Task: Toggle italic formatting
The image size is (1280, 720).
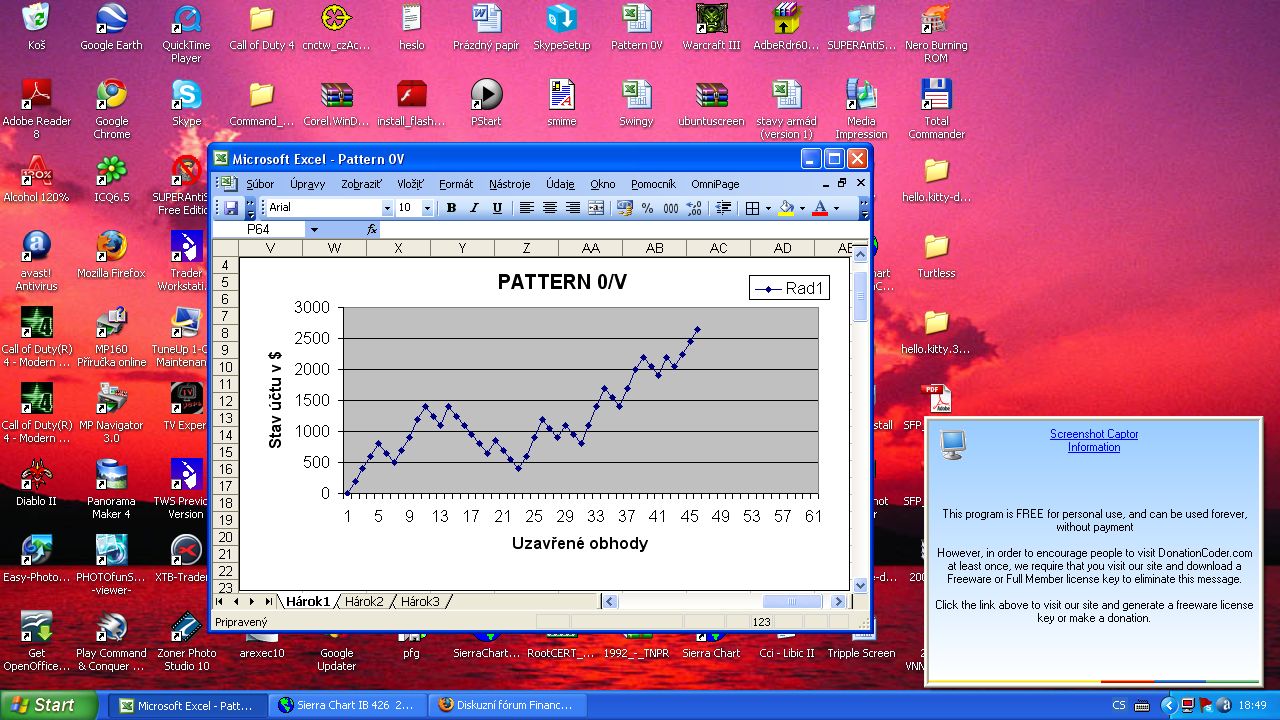Action: (474, 208)
